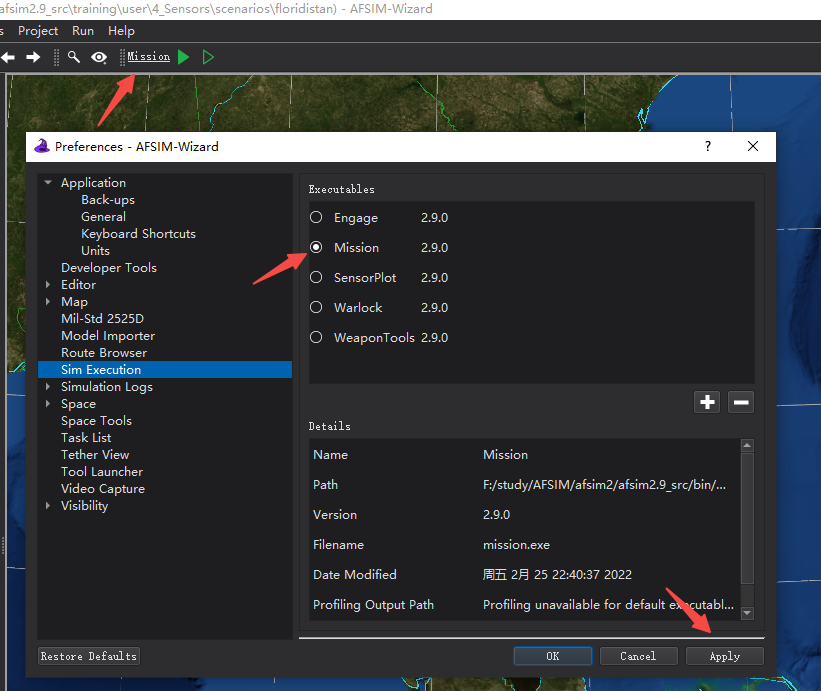Select Keyboard Shortcuts preferences page

[138, 233]
